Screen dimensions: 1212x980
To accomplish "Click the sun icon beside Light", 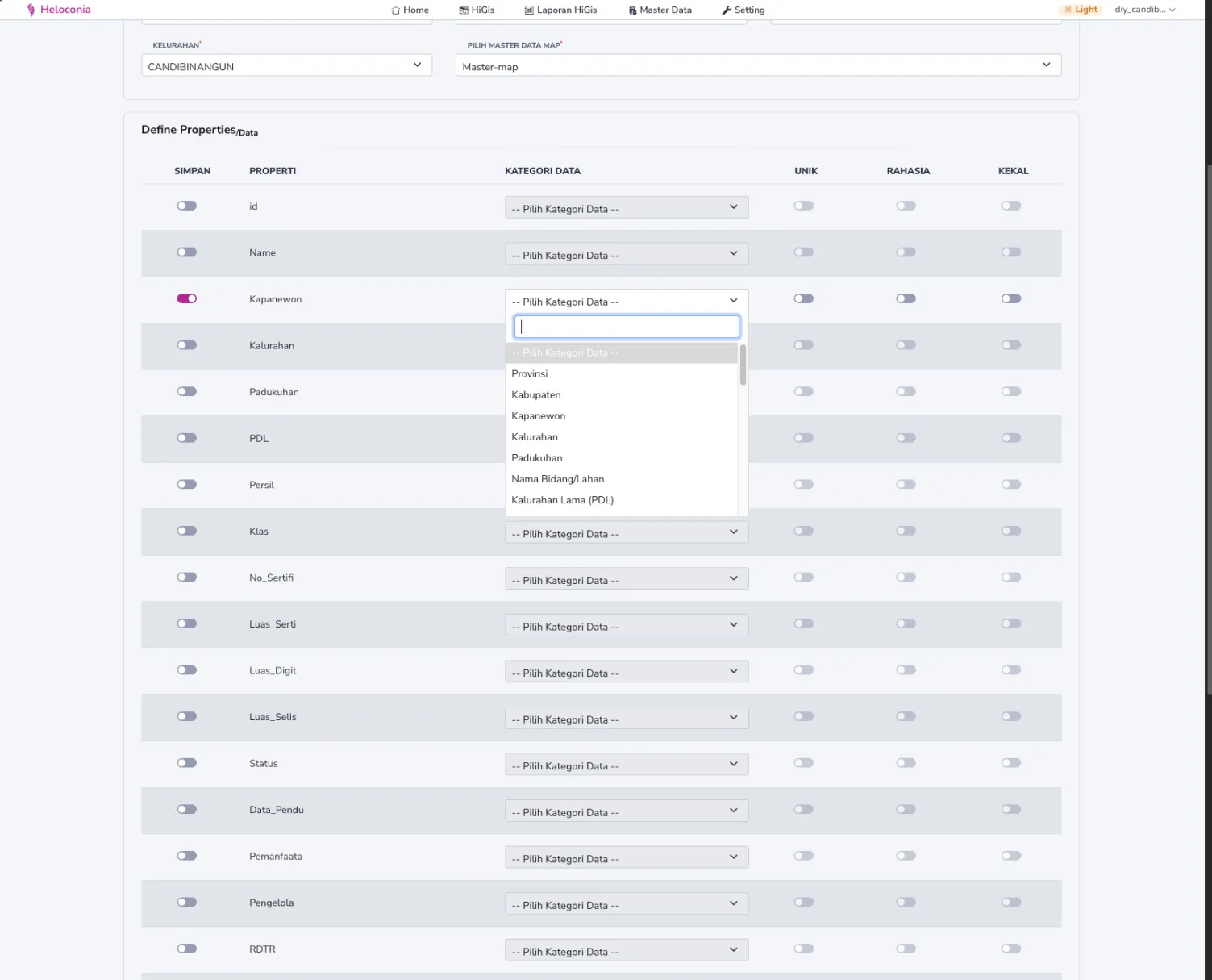I will (x=1070, y=9).
